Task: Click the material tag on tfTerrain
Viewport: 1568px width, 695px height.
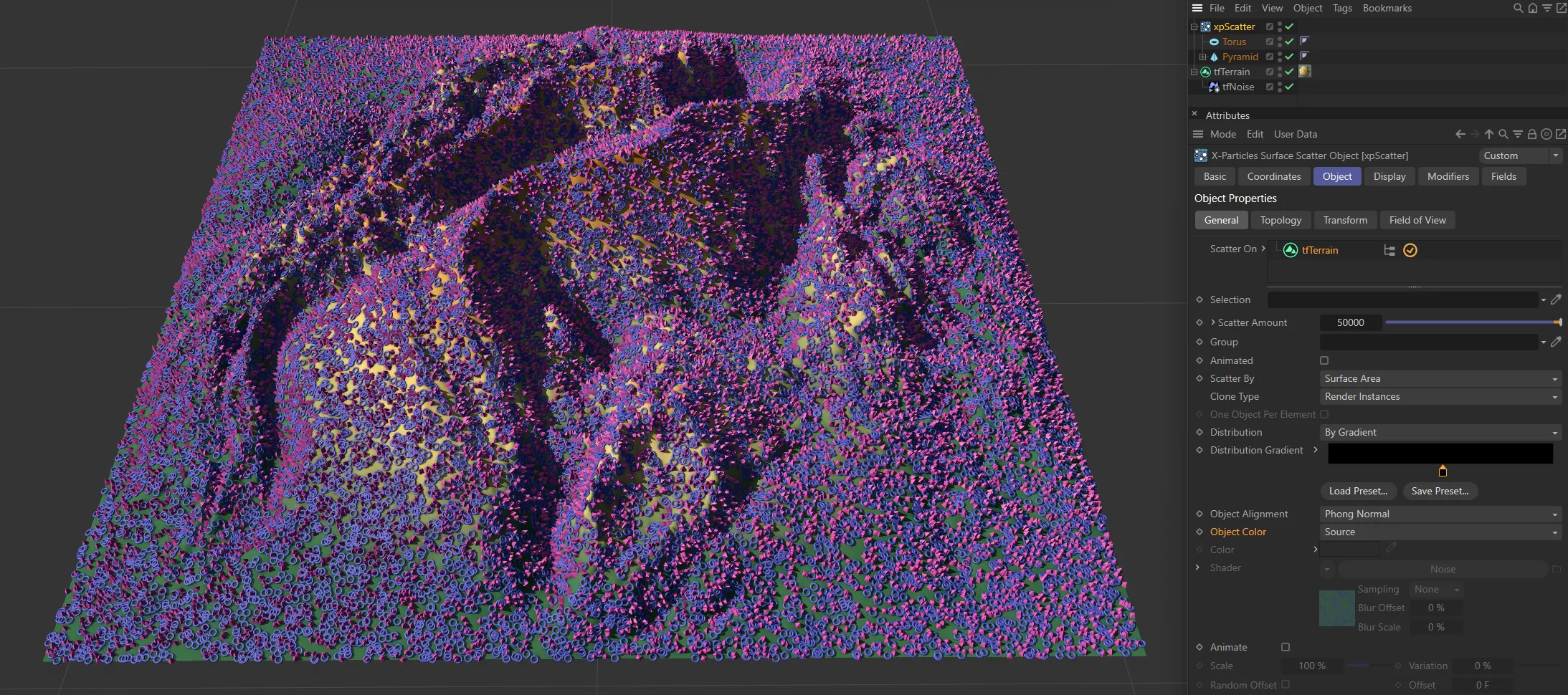Action: click(x=1306, y=71)
